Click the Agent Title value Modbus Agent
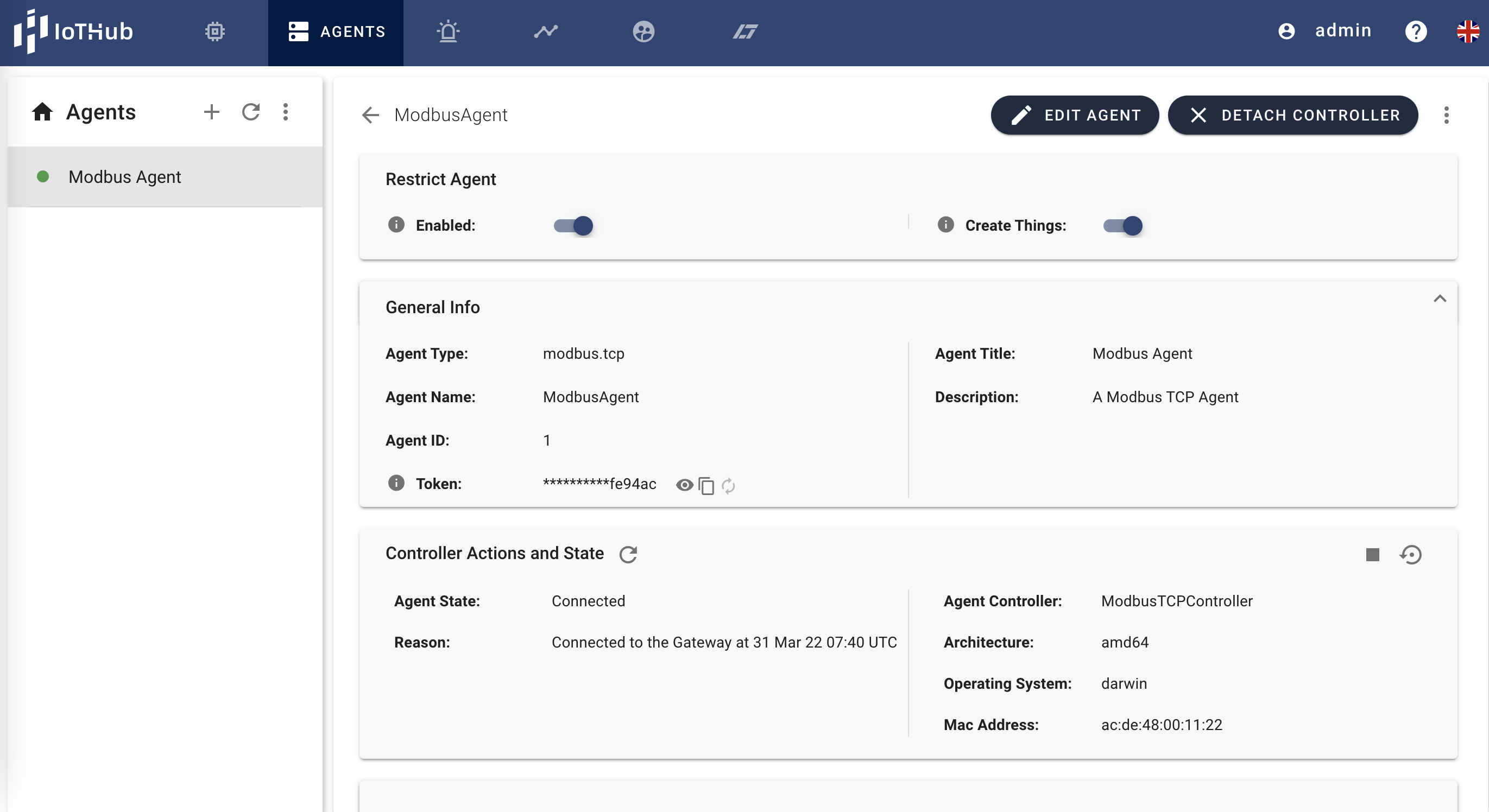The width and height of the screenshot is (1489, 812). [1141, 353]
